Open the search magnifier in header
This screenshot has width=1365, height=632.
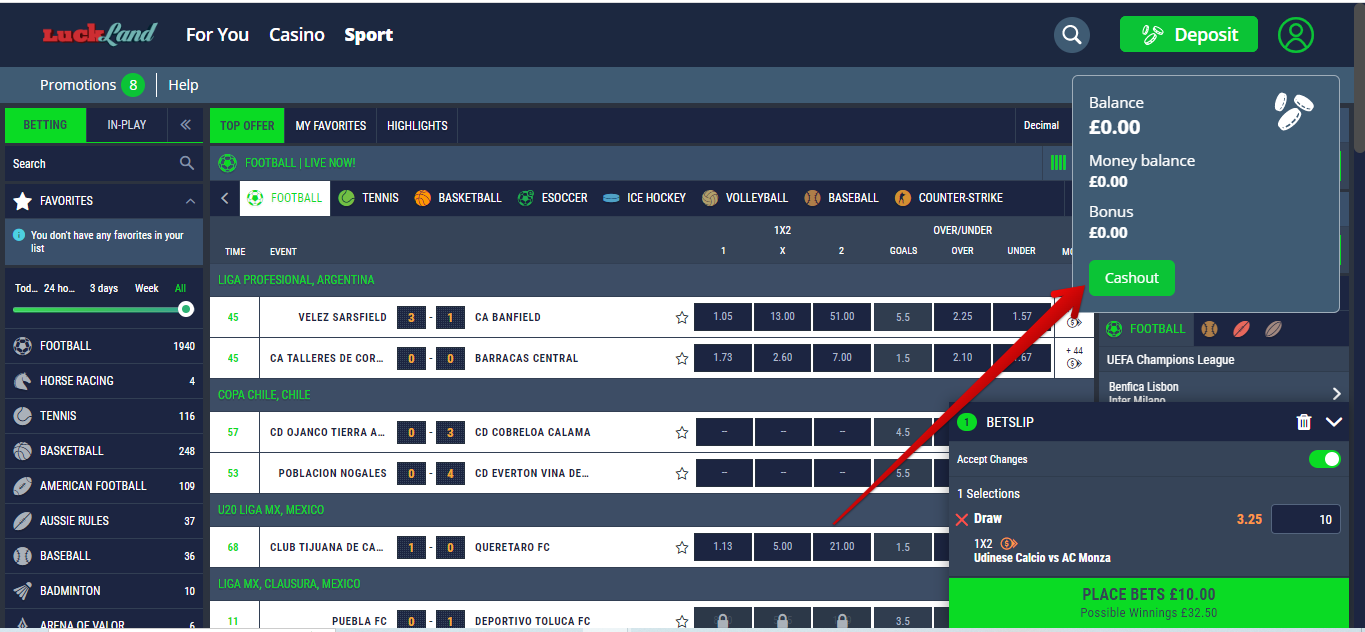(1071, 35)
